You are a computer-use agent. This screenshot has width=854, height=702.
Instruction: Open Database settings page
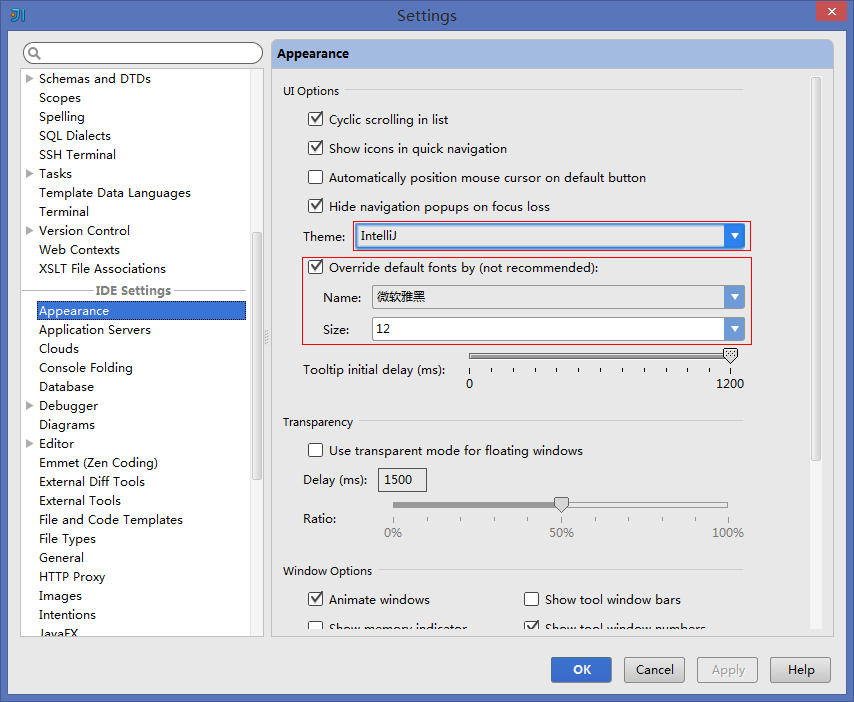click(66, 387)
